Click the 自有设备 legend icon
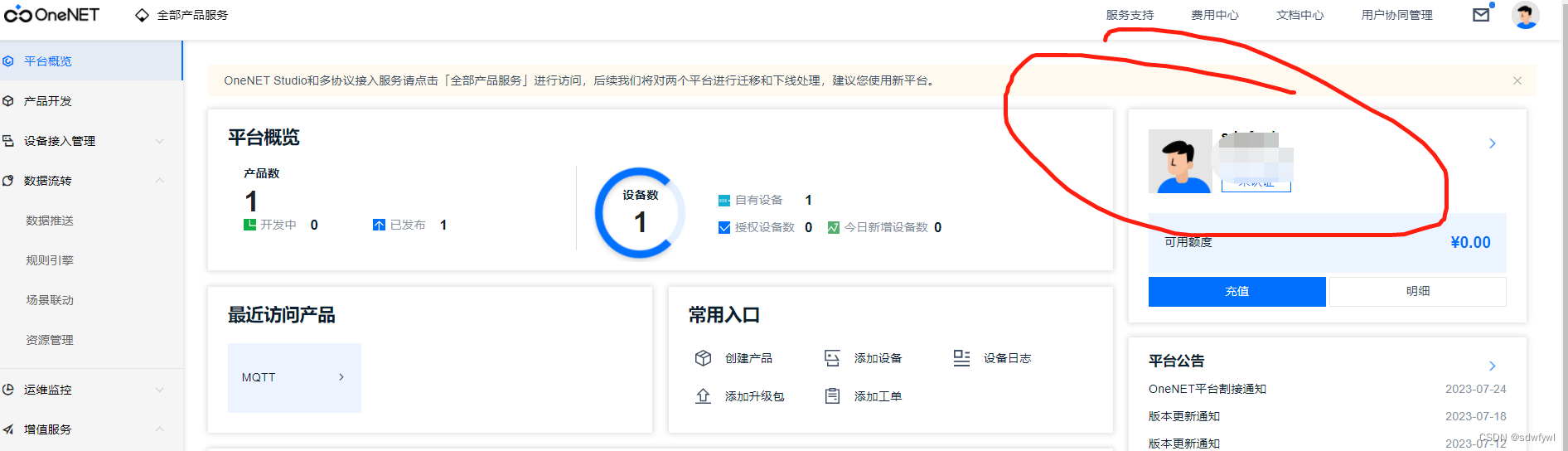The image size is (1568, 451). (724, 201)
